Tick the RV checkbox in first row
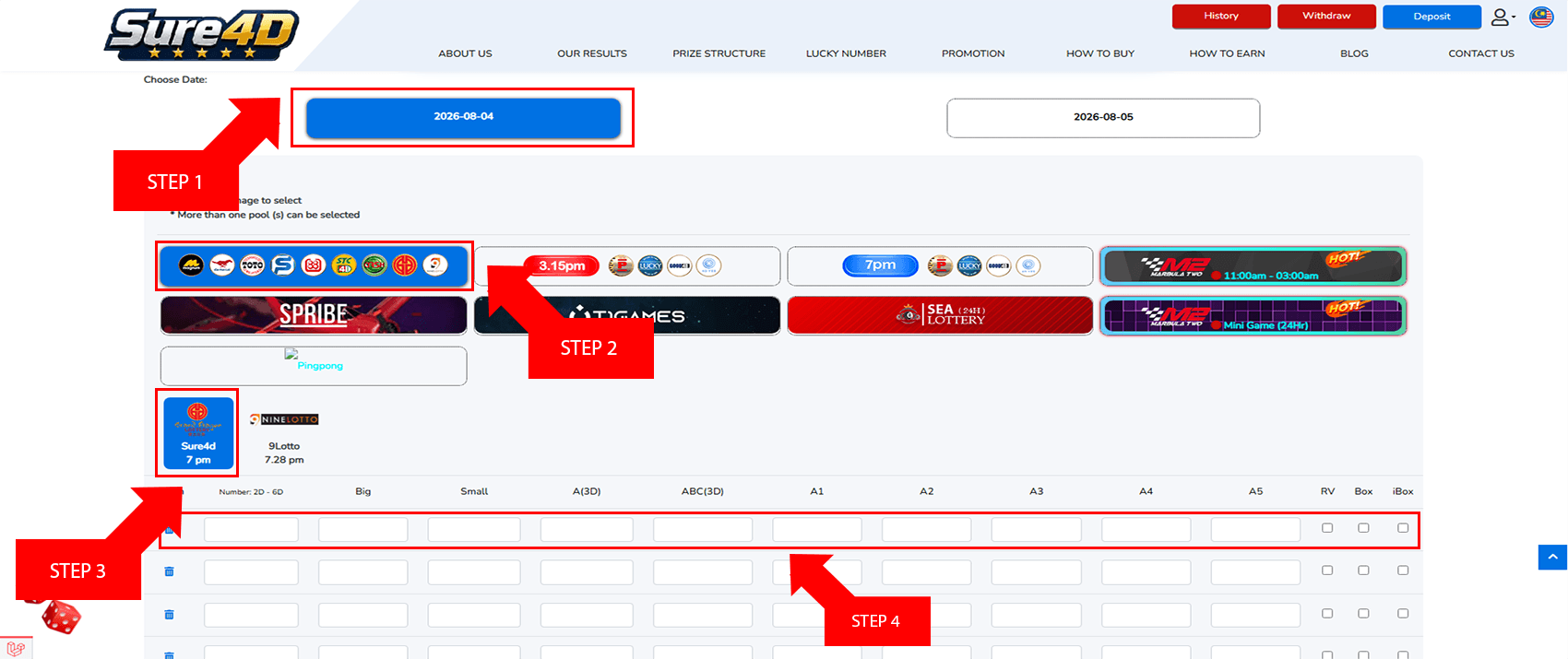 (1327, 528)
